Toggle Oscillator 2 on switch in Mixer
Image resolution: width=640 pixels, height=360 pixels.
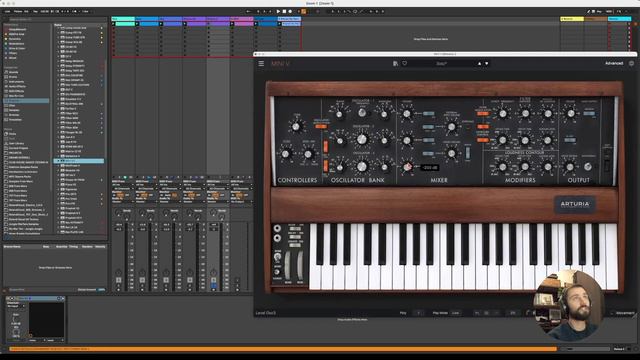[428, 140]
